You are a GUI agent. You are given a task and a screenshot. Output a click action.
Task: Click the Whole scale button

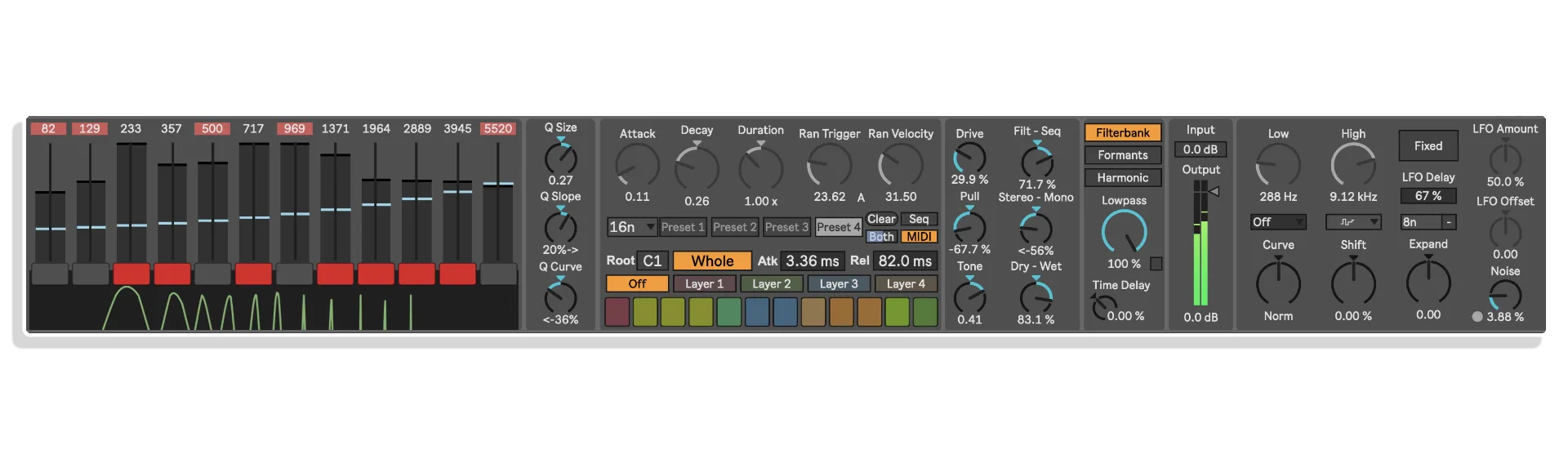click(x=712, y=261)
